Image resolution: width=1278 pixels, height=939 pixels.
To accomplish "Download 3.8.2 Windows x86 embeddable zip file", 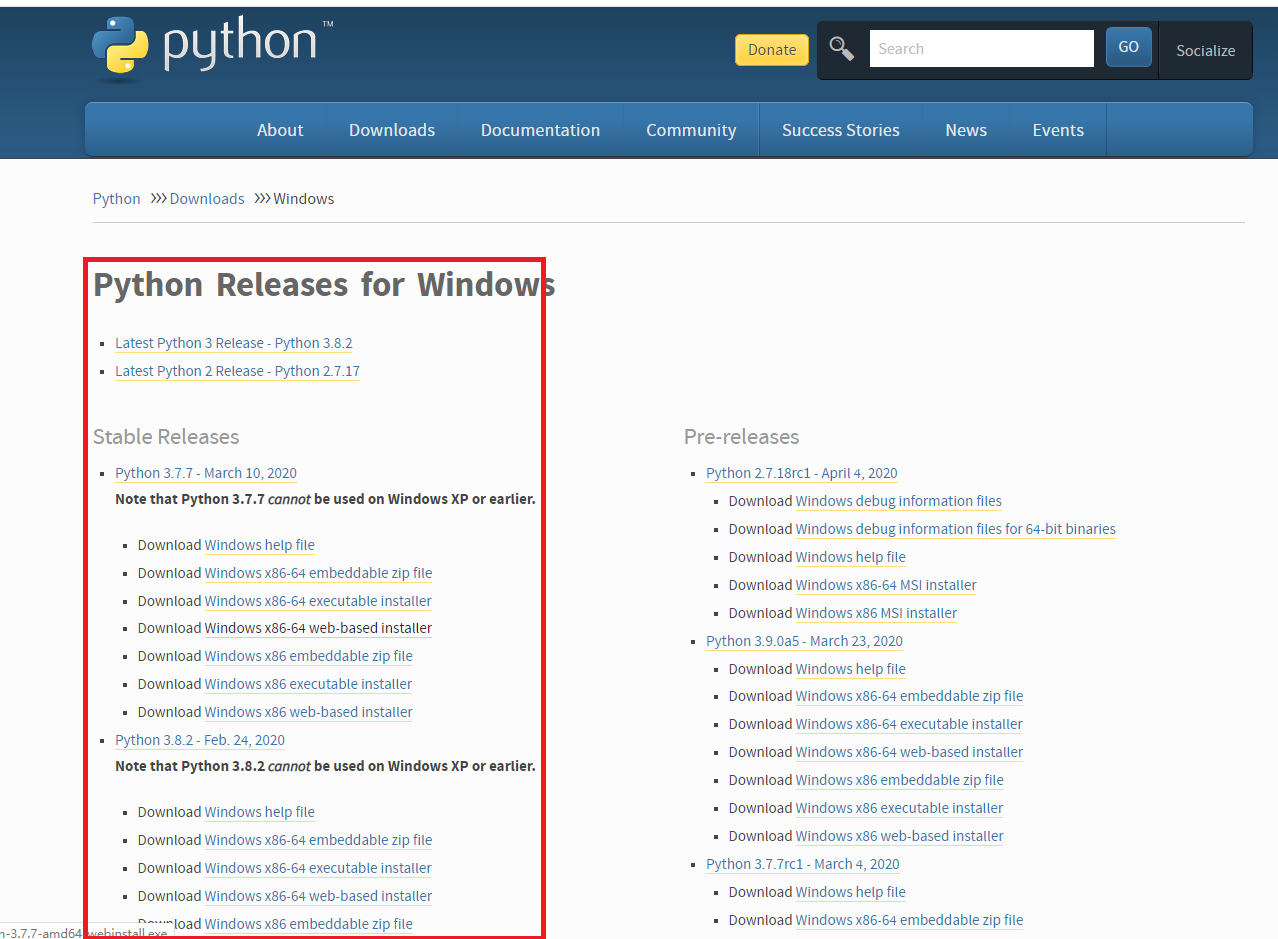I will (308, 924).
